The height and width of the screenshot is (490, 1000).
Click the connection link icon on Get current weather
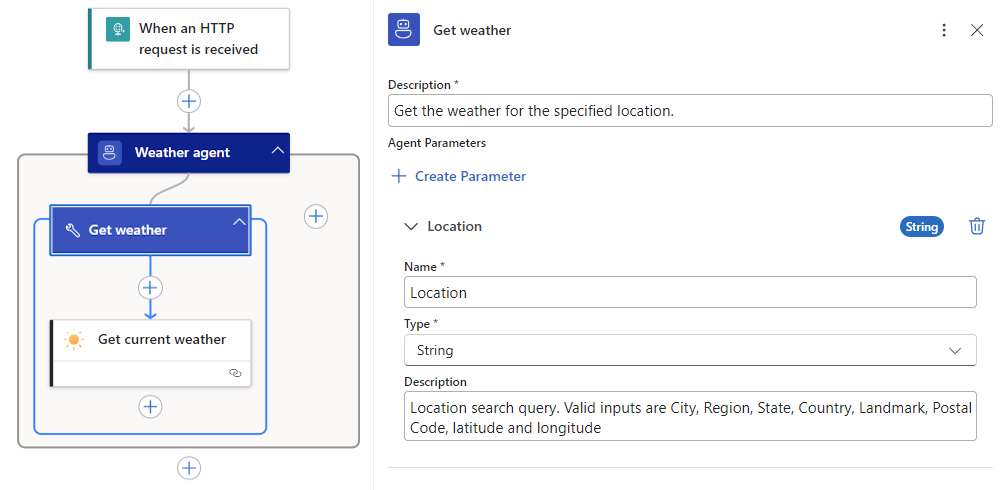(x=235, y=372)
